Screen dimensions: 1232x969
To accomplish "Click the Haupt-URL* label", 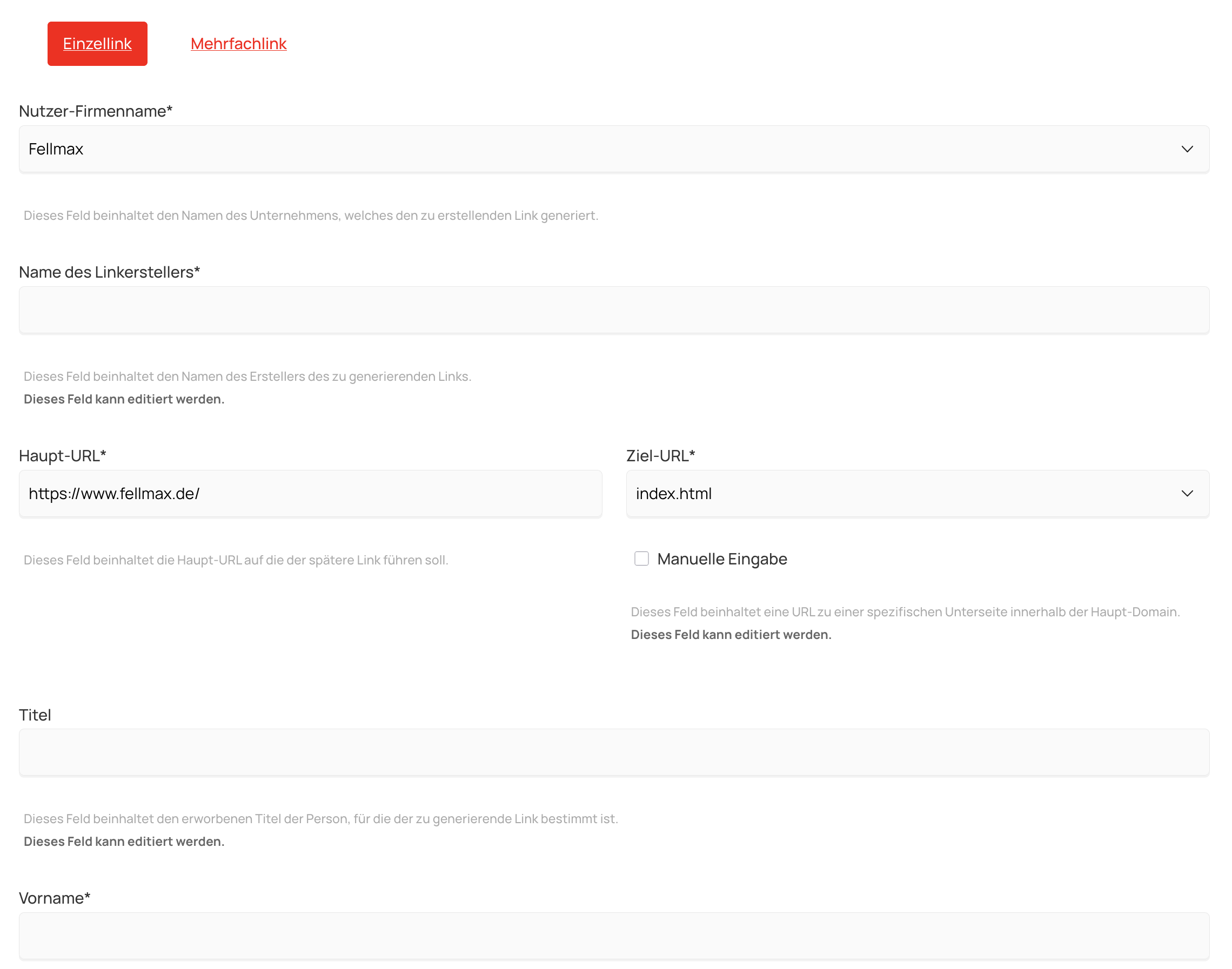I will pos(63,455).
